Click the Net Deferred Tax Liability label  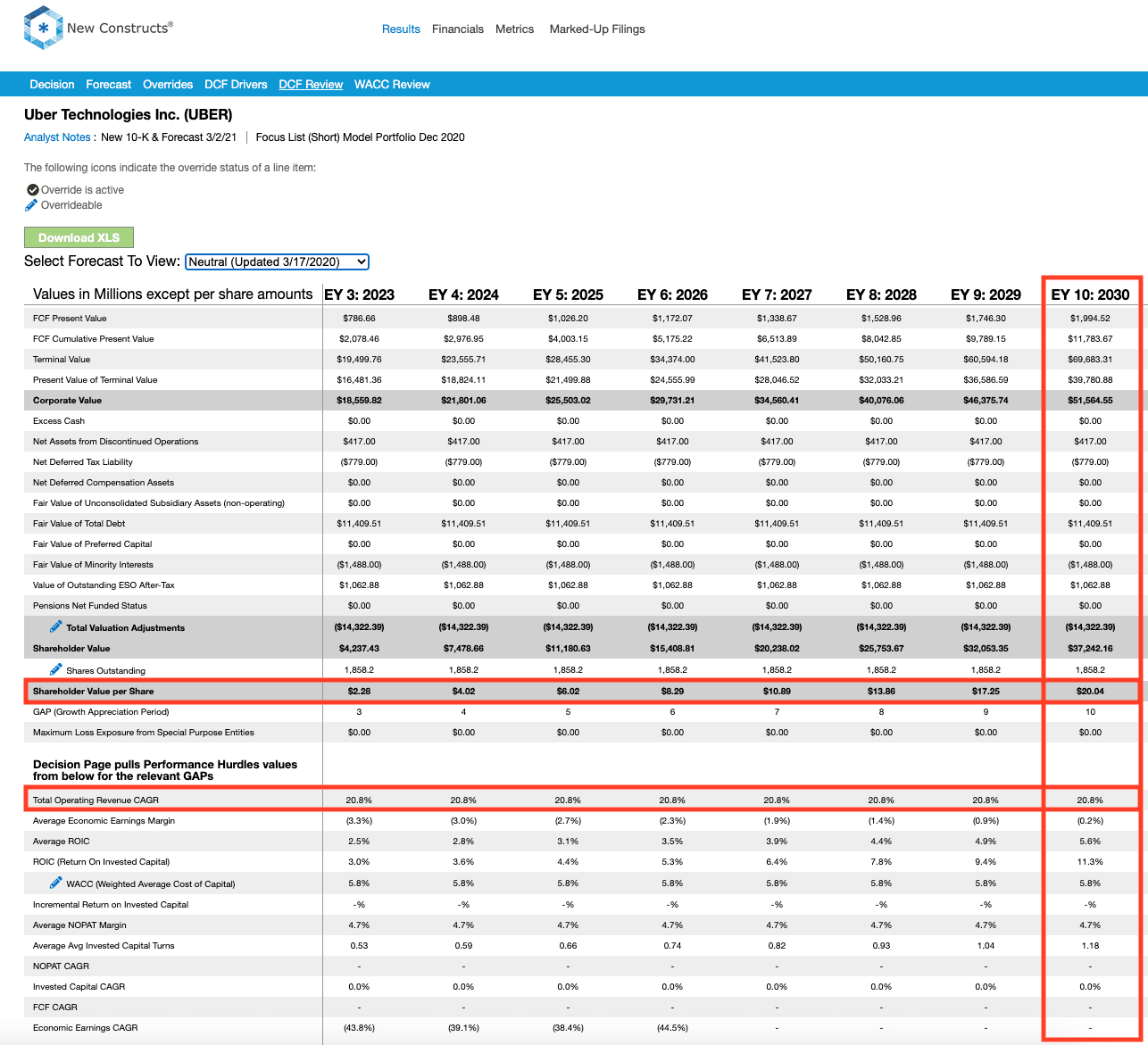(83, 462)
